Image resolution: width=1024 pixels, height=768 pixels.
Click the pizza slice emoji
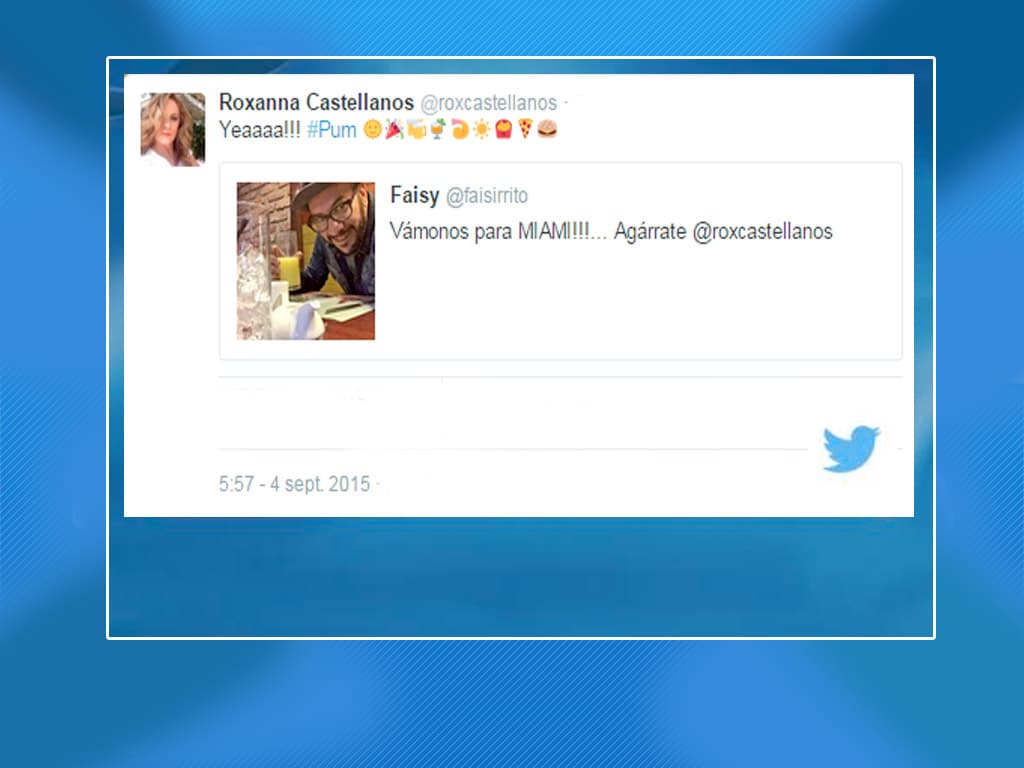tap(525, 129)
